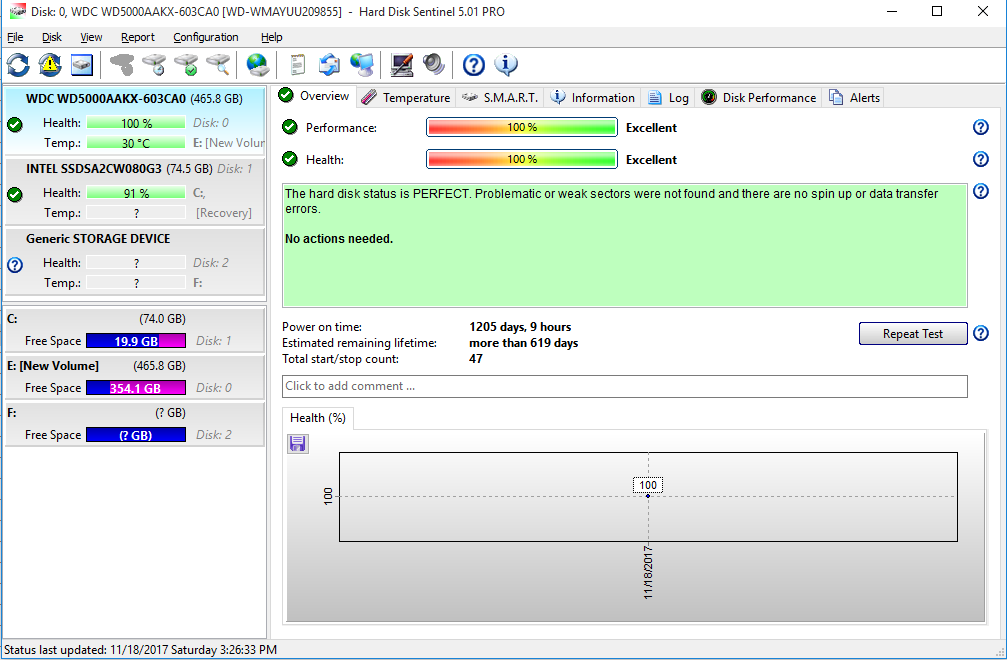Image resolution: width=1007 pixels, height=660 pixels.
Task: Click the notepad report icon in toolbar
Action: (297, 65)
